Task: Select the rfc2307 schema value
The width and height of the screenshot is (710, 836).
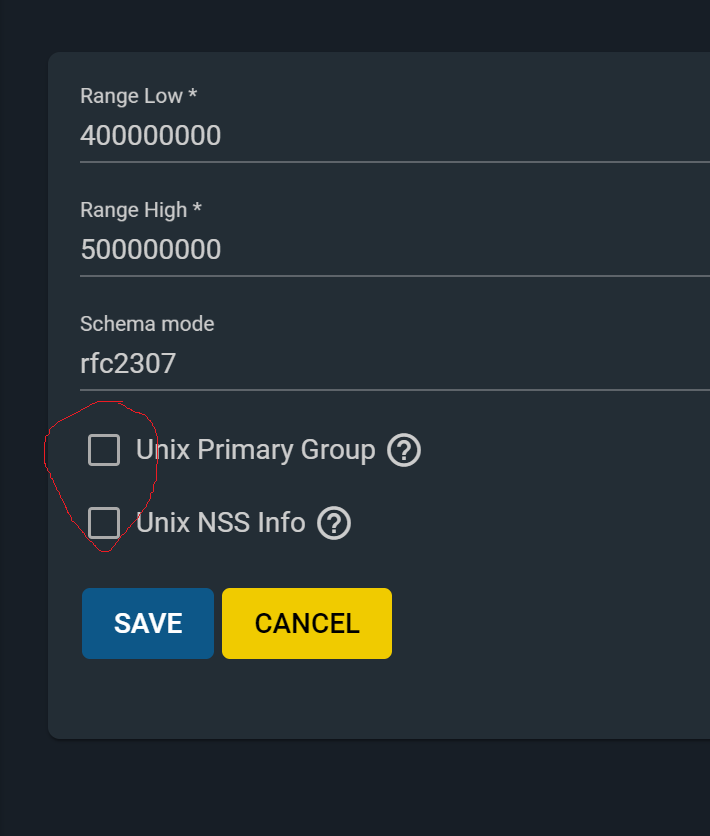Action: [x=128, y=364]
